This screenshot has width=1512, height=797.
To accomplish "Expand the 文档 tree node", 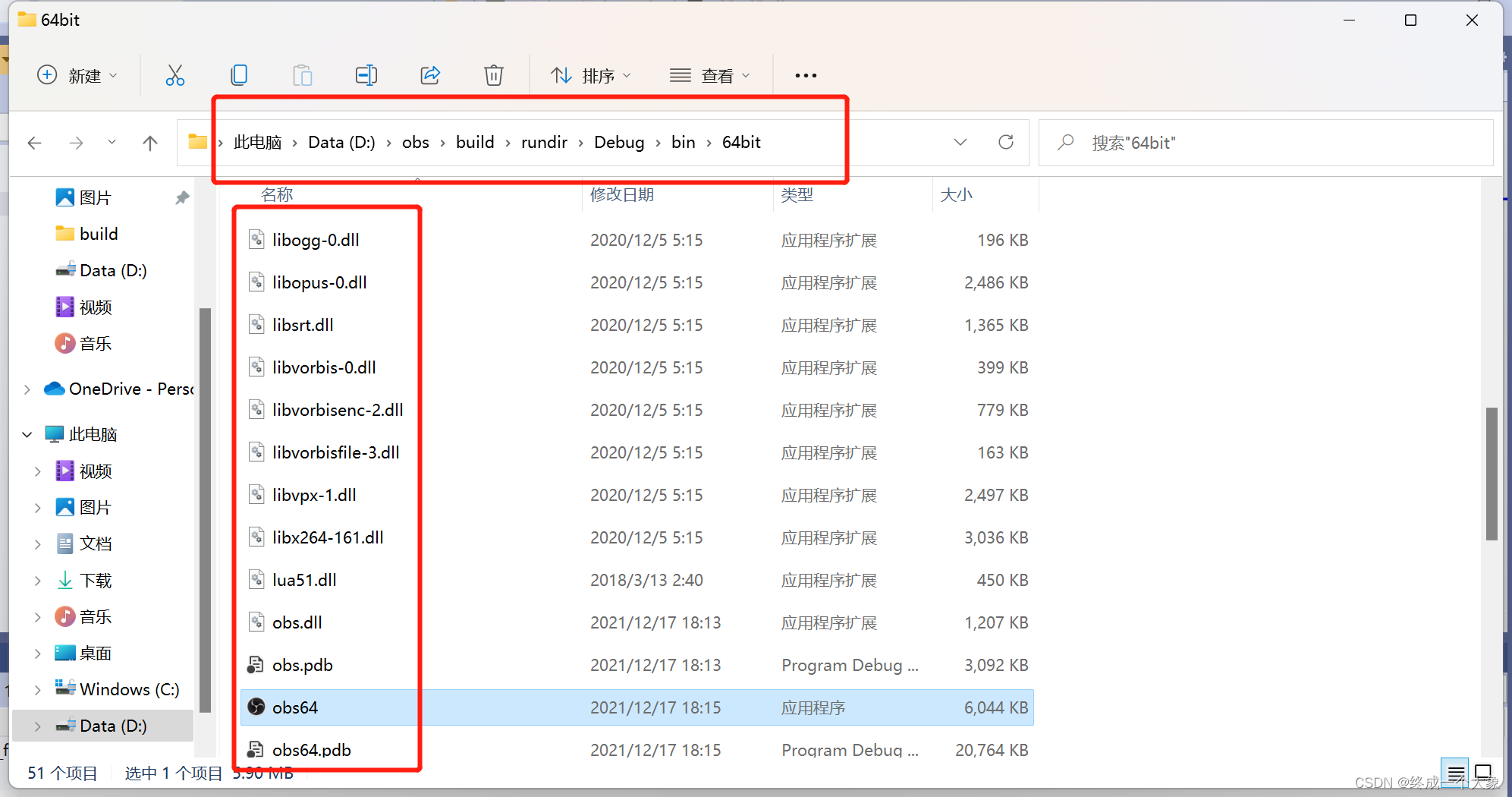I will (x=38, y=544).
